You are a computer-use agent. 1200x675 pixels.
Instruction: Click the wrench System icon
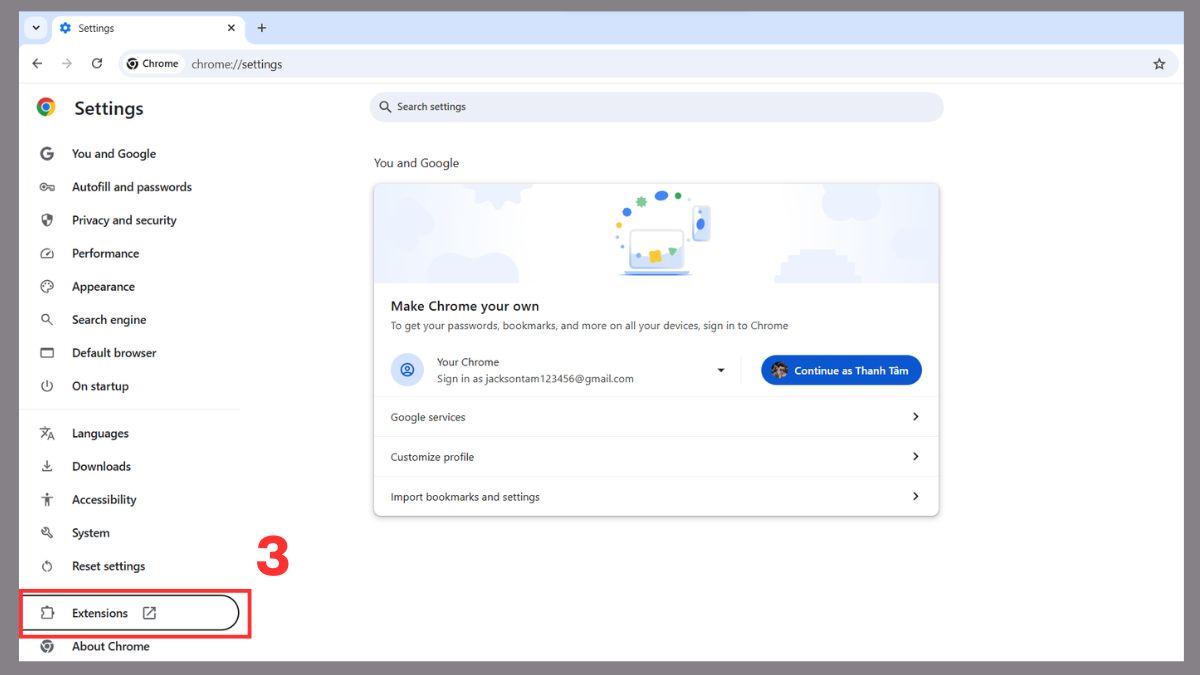click(46, 533)
